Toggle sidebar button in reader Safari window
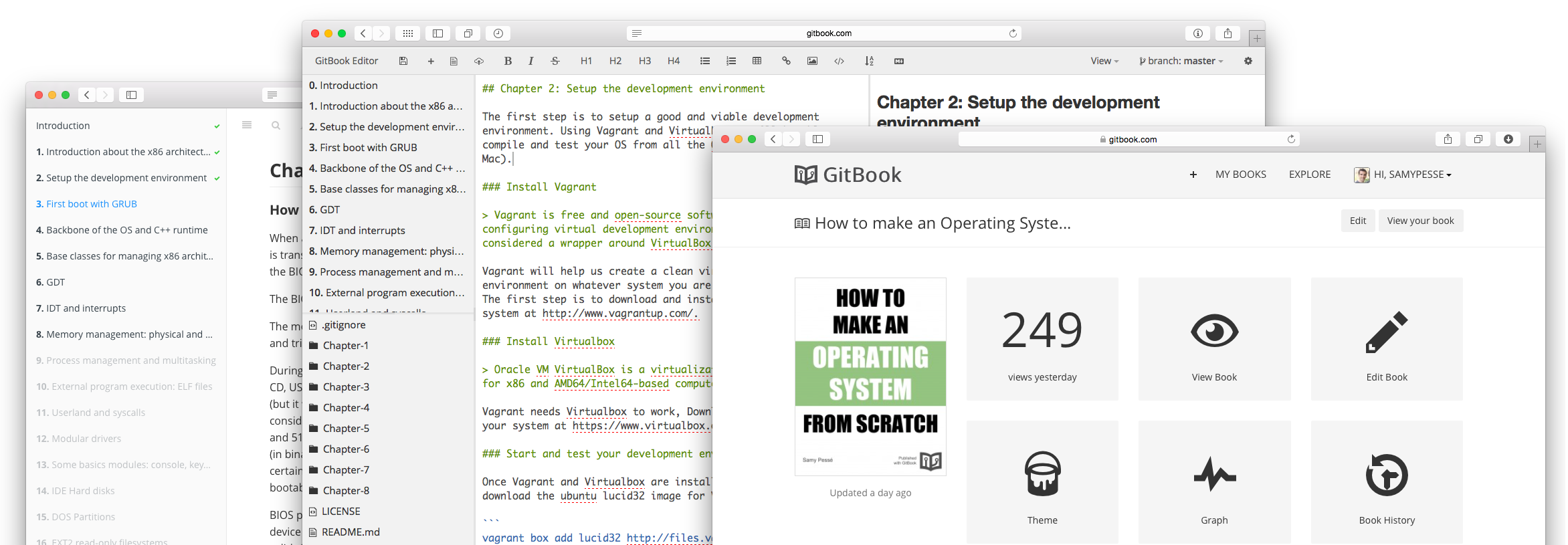Screen dimensions: 1568x545 (x=132, y=95)
